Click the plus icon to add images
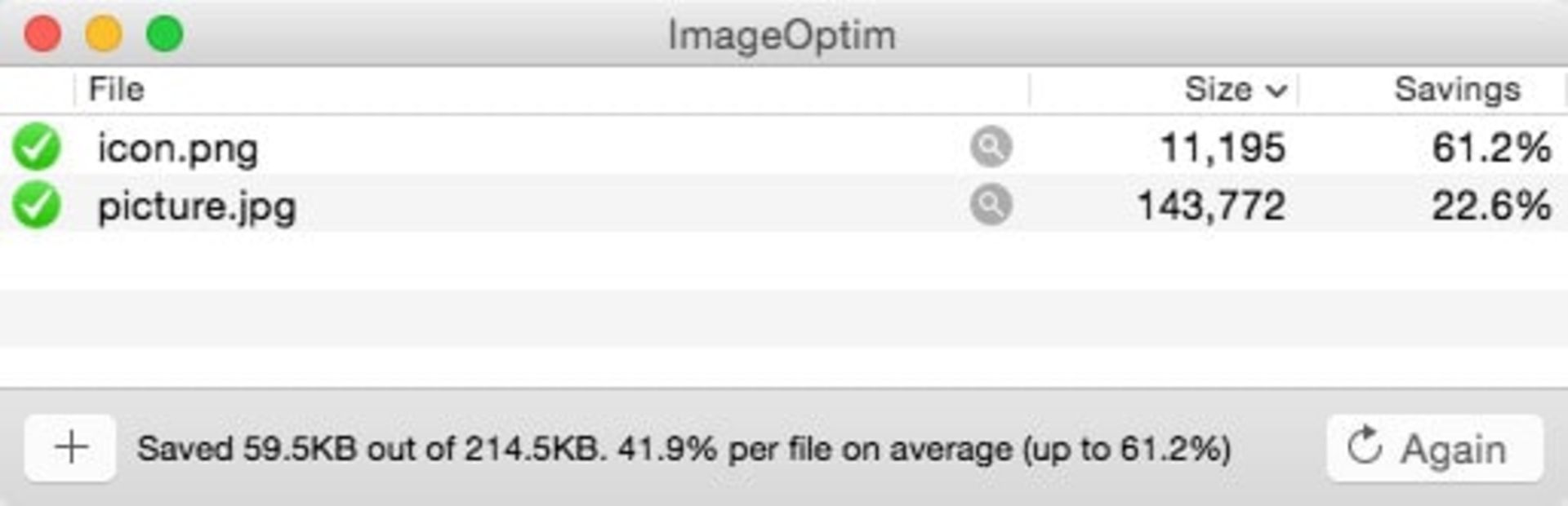The height and width of the screenshot is (506, 1568). coord(72,446)
